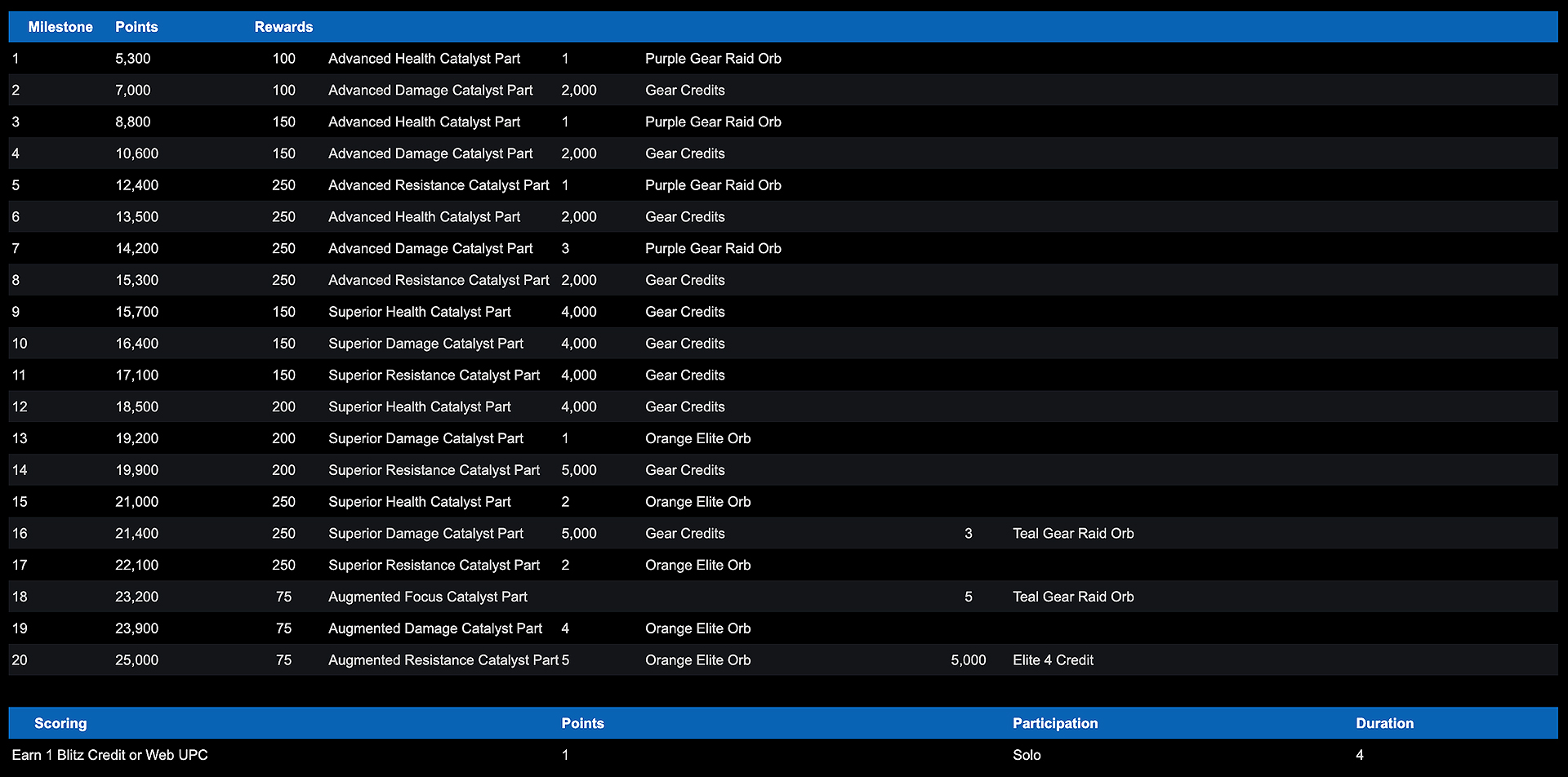
Task: Click Orange Elite Orb in milestone 13
Action: pos(697,438)
